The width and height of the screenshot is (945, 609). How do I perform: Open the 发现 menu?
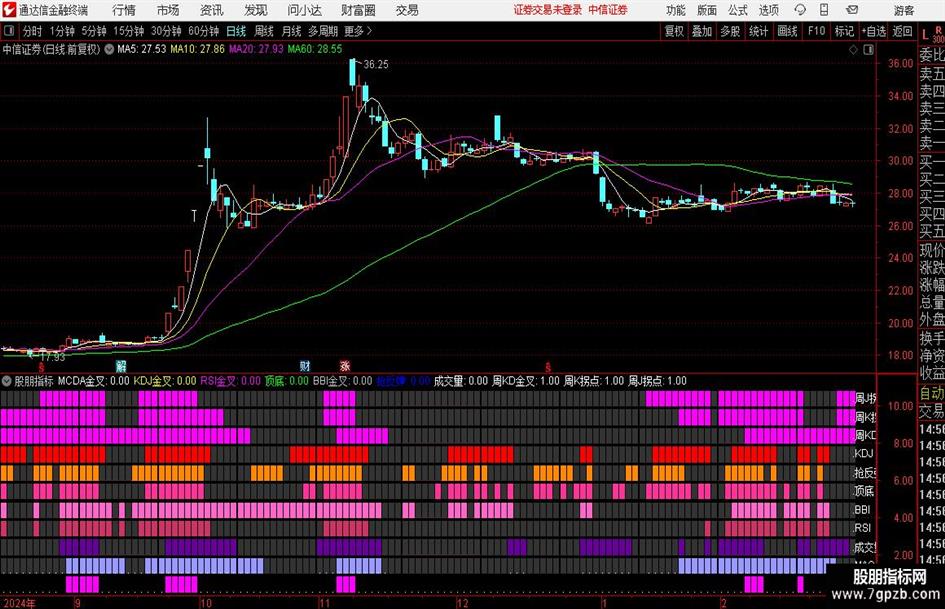(256, 10)
